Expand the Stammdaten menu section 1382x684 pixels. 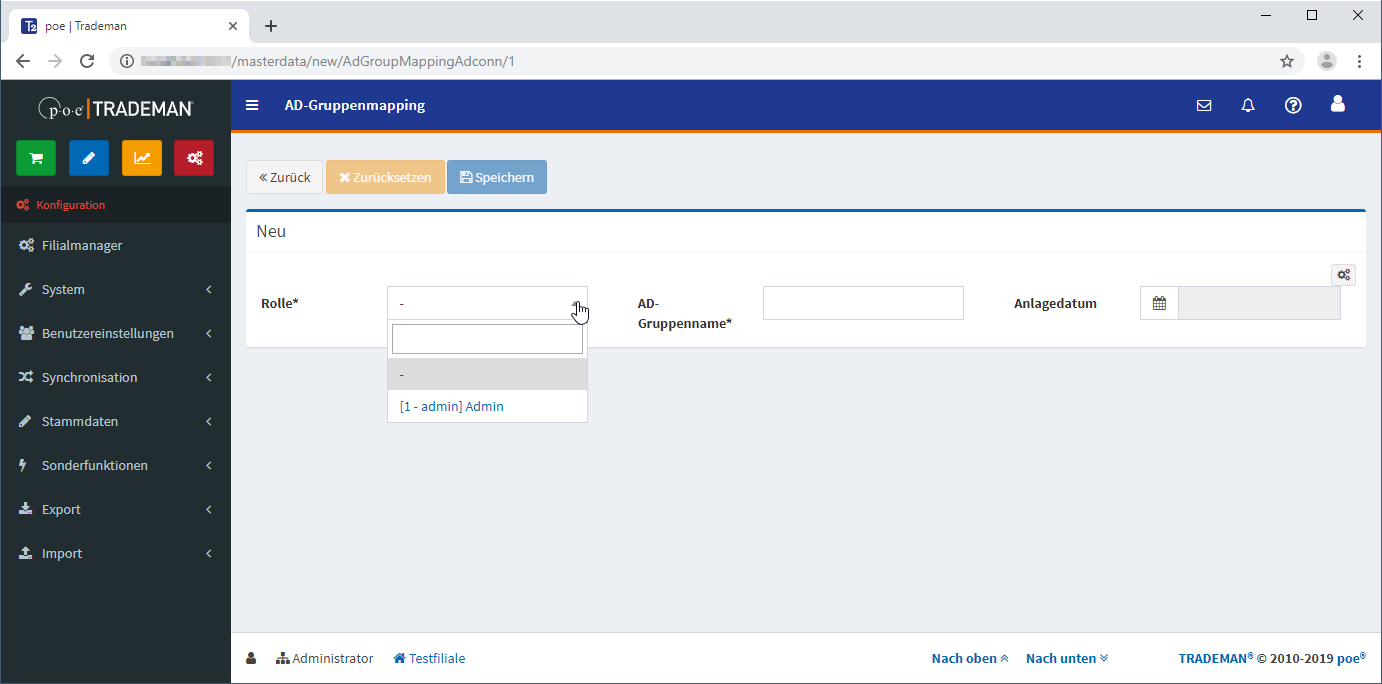(115, 421)
